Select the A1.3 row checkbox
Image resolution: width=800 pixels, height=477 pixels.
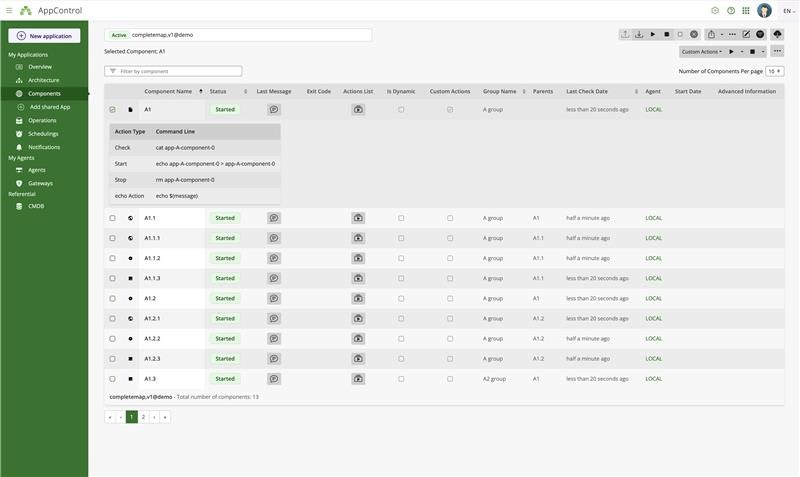tap(112, 379)
